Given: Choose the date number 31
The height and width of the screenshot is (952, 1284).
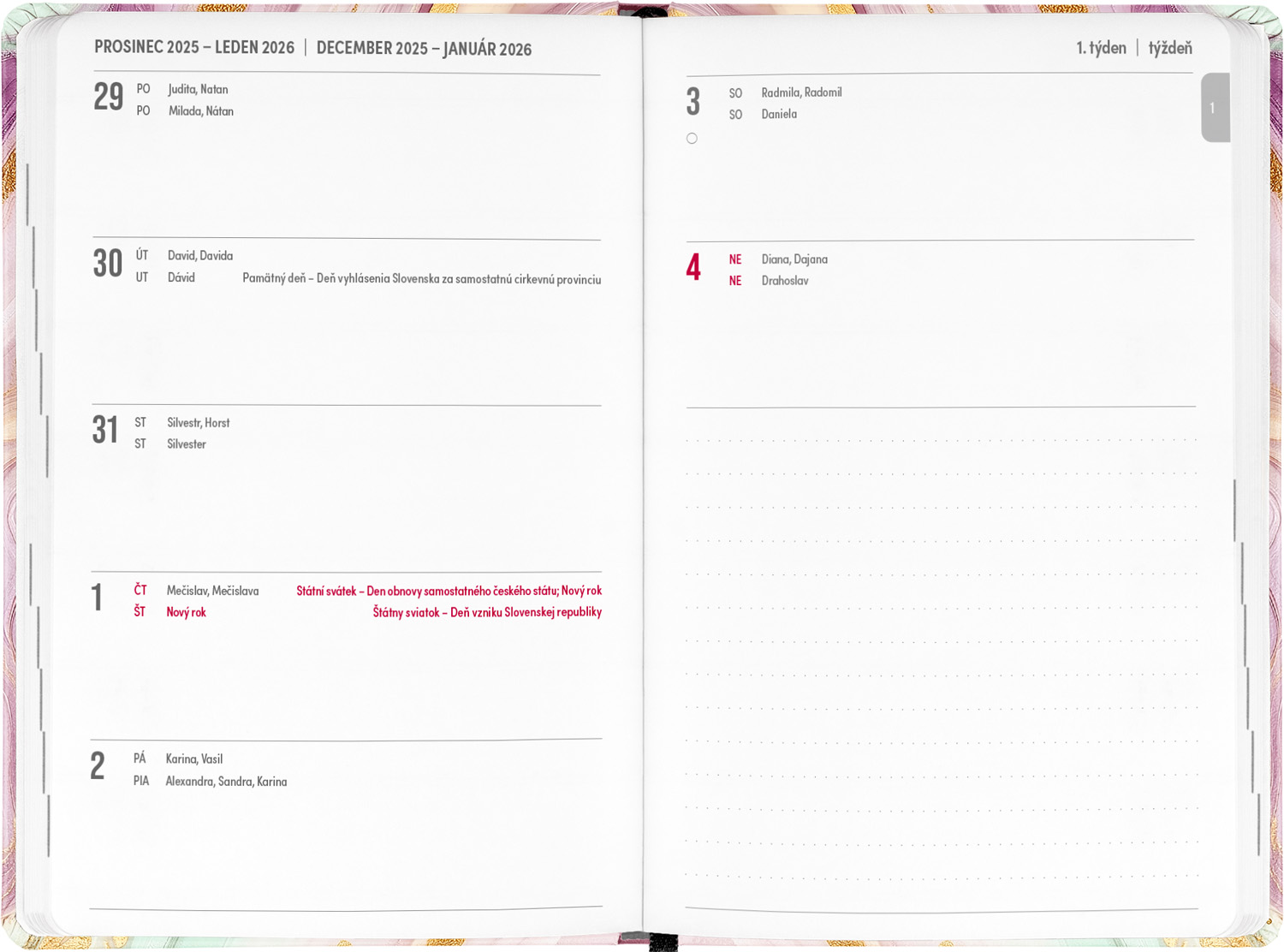Looking at the screenshot, I should click(x=105, y=431).
